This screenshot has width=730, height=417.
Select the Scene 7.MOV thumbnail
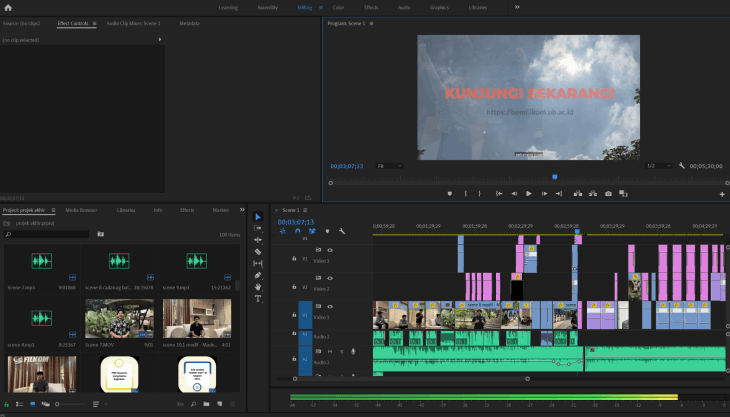[119, 319]
